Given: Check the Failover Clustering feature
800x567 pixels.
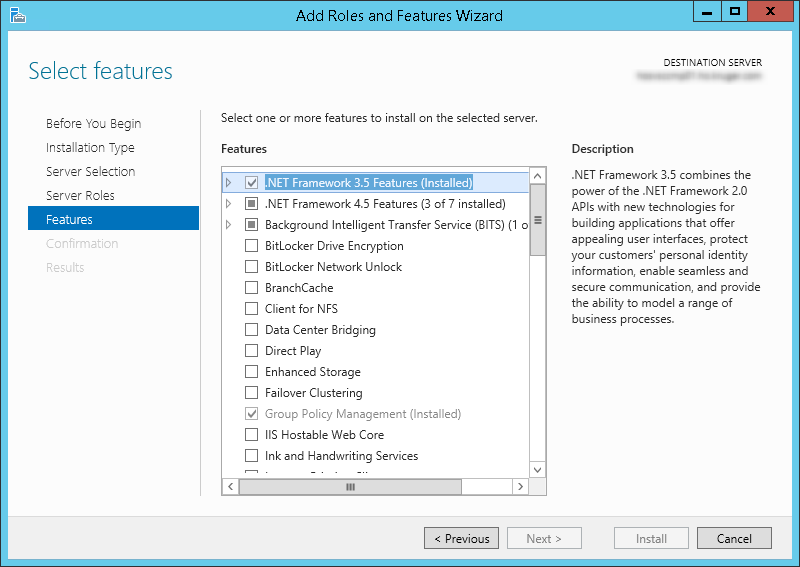Looking at the screenshot, I should point(251,392).
